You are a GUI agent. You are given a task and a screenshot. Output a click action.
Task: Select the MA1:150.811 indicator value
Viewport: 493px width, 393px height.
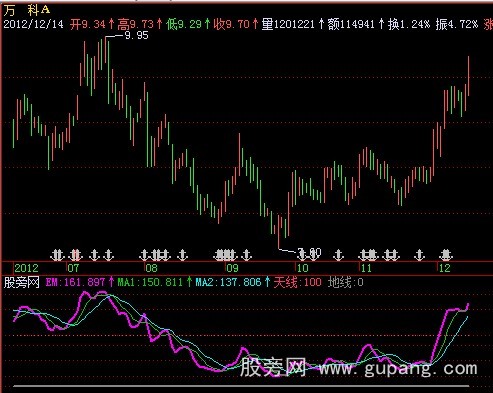(x=150, y=283)
